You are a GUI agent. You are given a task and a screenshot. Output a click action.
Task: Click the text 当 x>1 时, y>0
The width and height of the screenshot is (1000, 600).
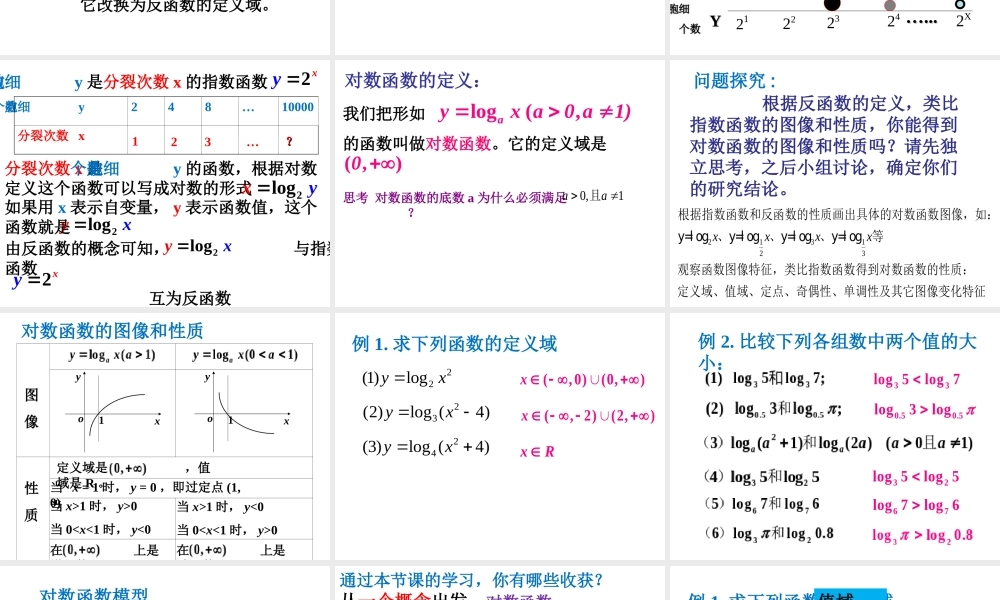pyautogui.click(x=96, y=507)
